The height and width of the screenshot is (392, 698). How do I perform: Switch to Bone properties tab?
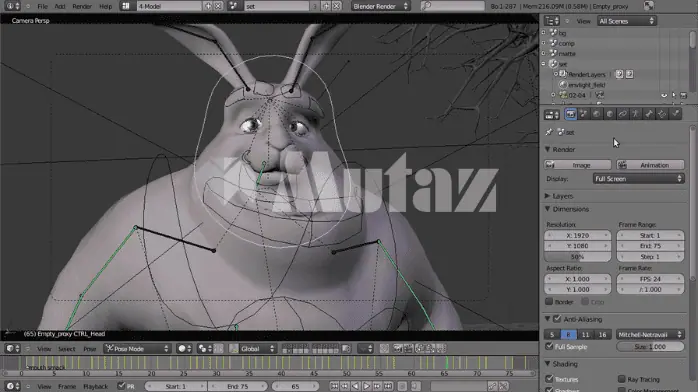(649, 114)
